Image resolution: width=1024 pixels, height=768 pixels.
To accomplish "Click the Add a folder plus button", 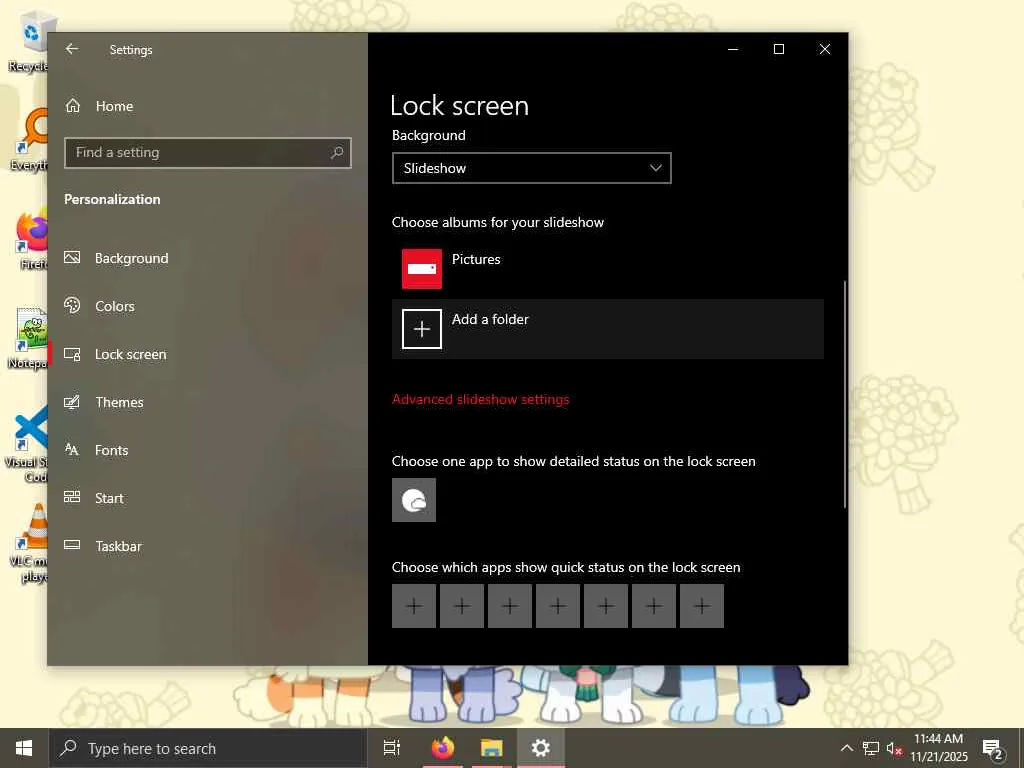I will coord(422,329).
